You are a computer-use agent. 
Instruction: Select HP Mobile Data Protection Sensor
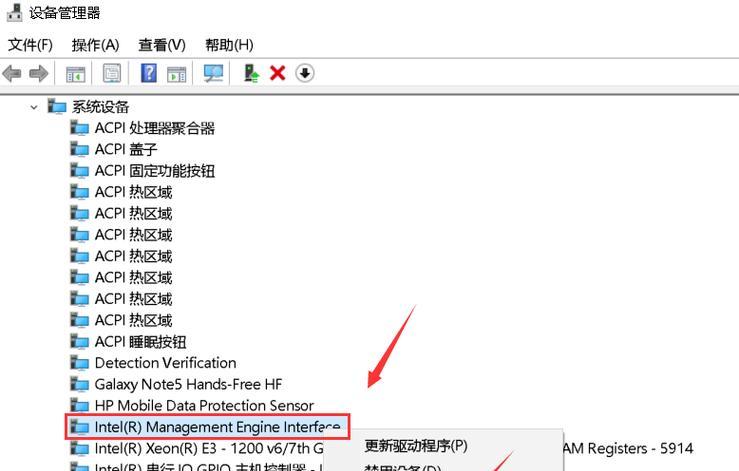pos(204,405)
